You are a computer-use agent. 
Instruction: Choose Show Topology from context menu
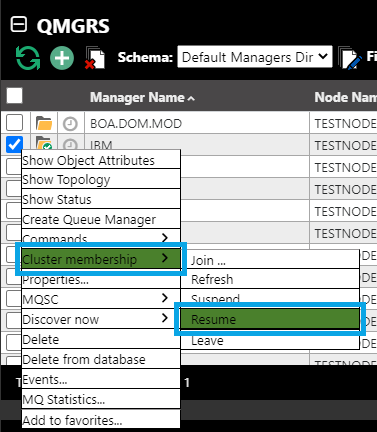tap(101, 179)
